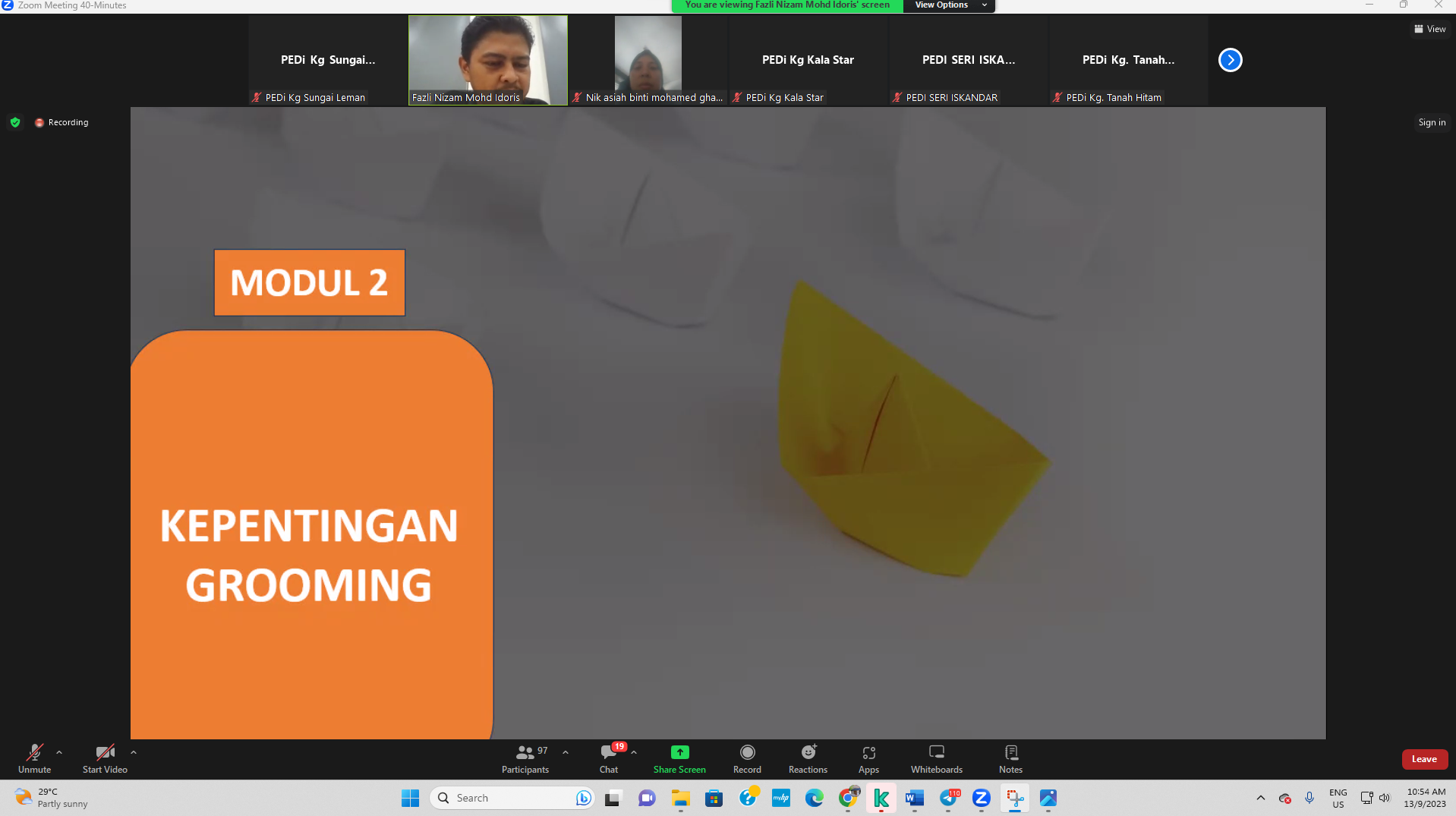Open the View layout menu
The width and height of the screenshot is (1456, 816).
coord(1429,29)
